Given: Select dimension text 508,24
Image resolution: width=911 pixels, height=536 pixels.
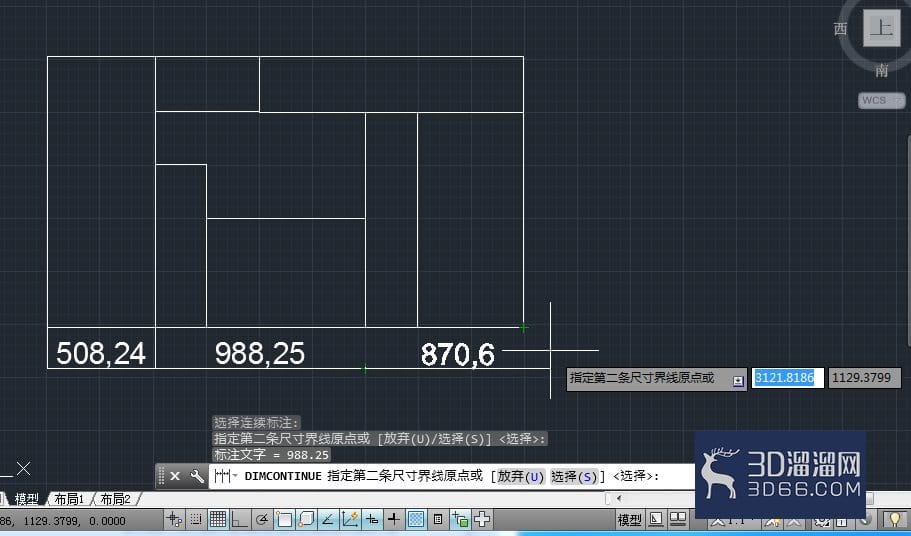Looking at the screenshot, I should tap(101, 353).
